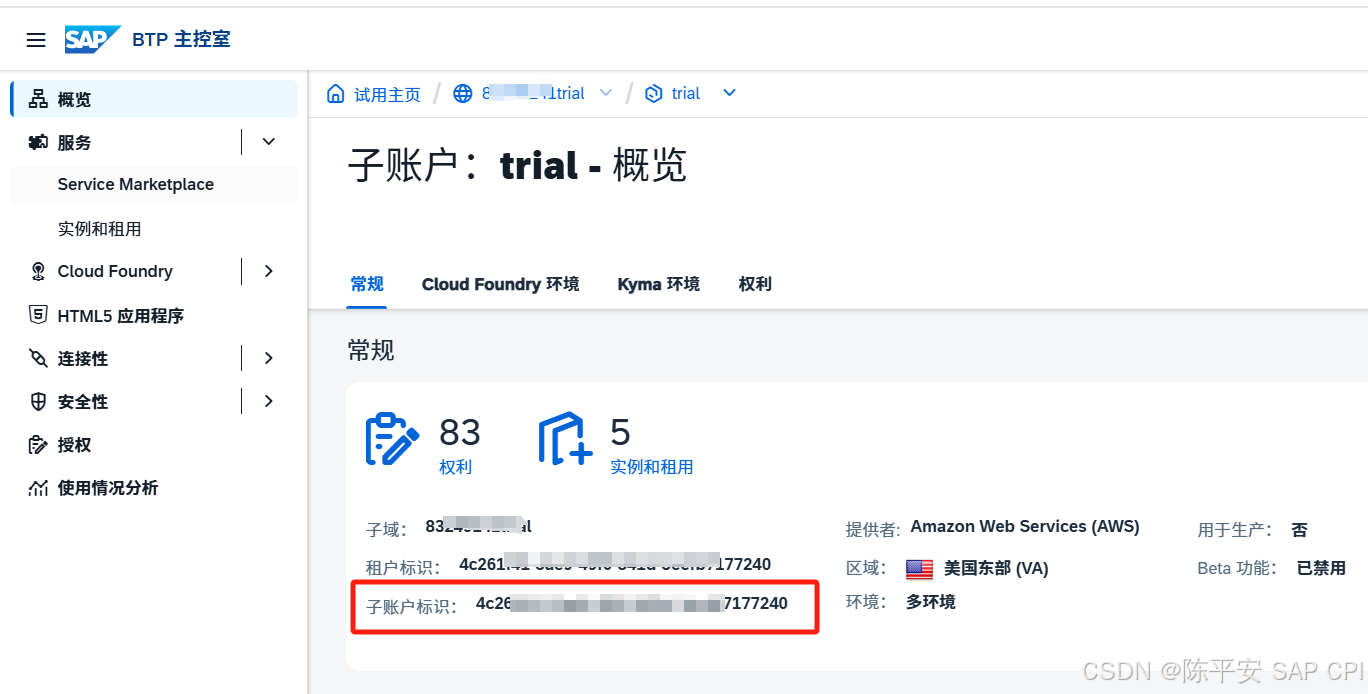Click the US flag icon
Viewport: 1368px width, 694px height.
(919, 569)
